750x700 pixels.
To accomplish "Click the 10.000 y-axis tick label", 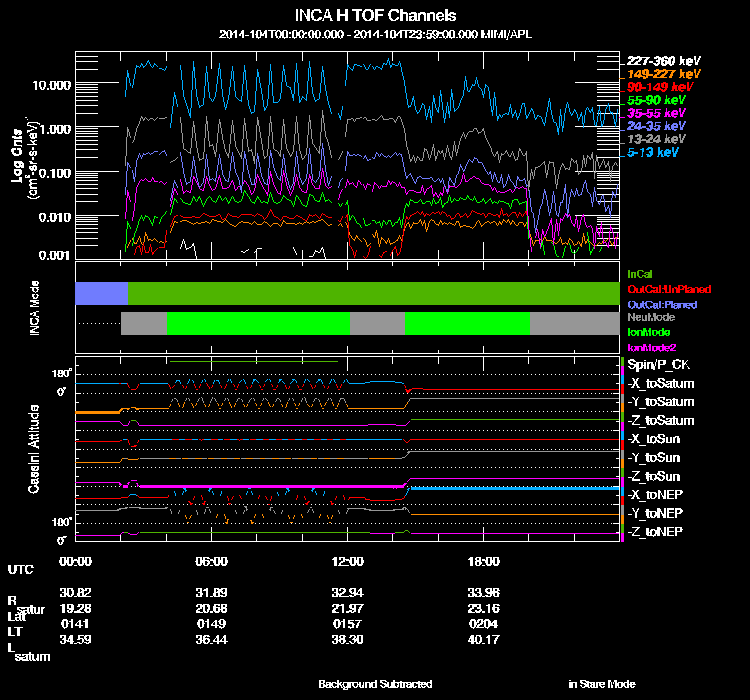I will pos(52,86).
